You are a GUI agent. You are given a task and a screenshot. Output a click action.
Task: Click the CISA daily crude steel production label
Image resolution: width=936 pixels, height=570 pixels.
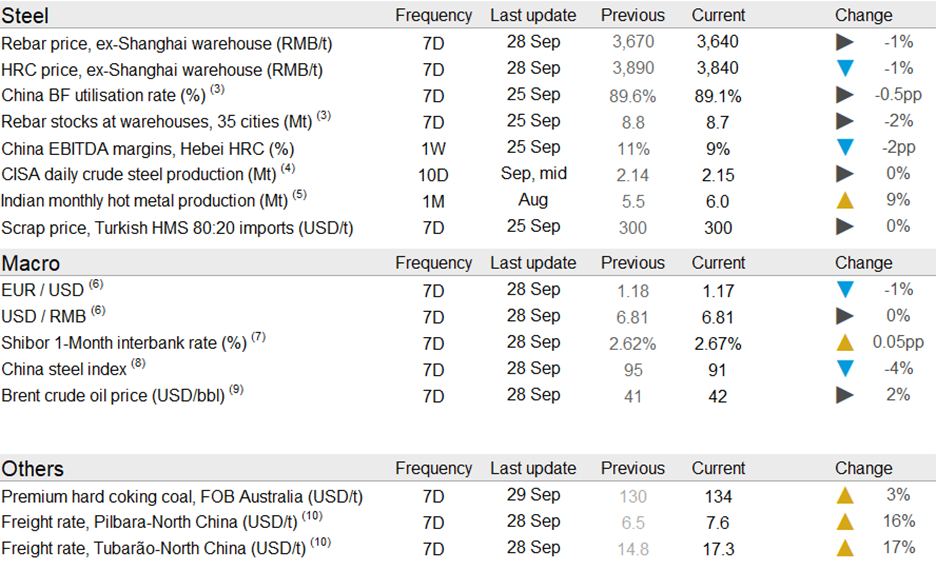click(x=139, y=174)
